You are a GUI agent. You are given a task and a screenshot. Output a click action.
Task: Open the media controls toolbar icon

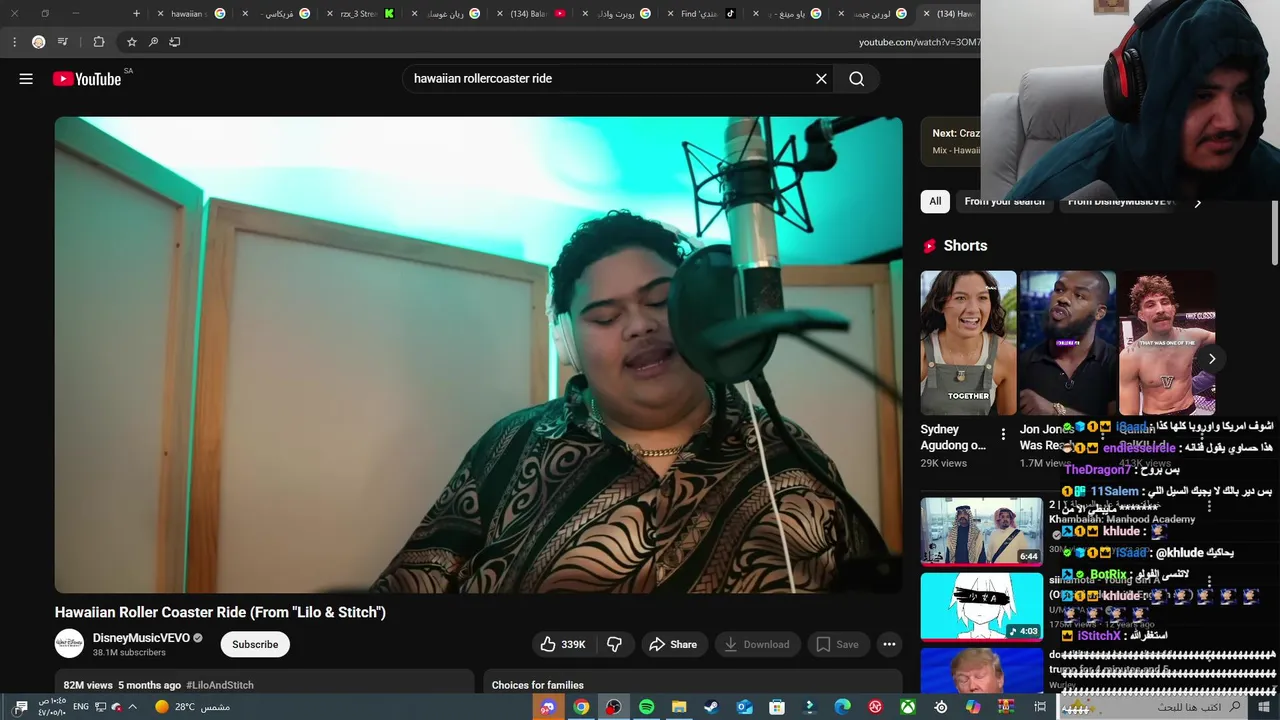(63, 42)
